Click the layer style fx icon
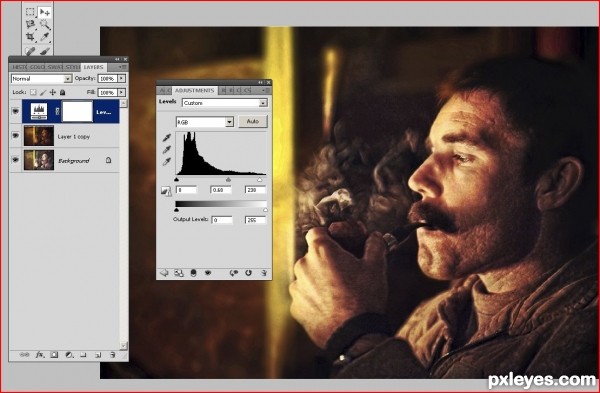Viewport: 600px width, 393px height. (39, 355)
